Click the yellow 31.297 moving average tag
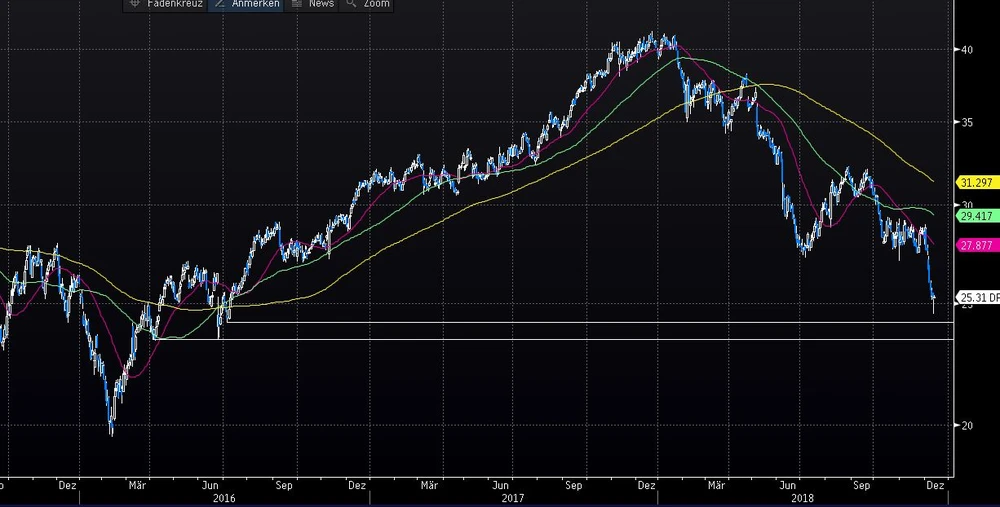Screen dimensions: 1000x507 974,183
